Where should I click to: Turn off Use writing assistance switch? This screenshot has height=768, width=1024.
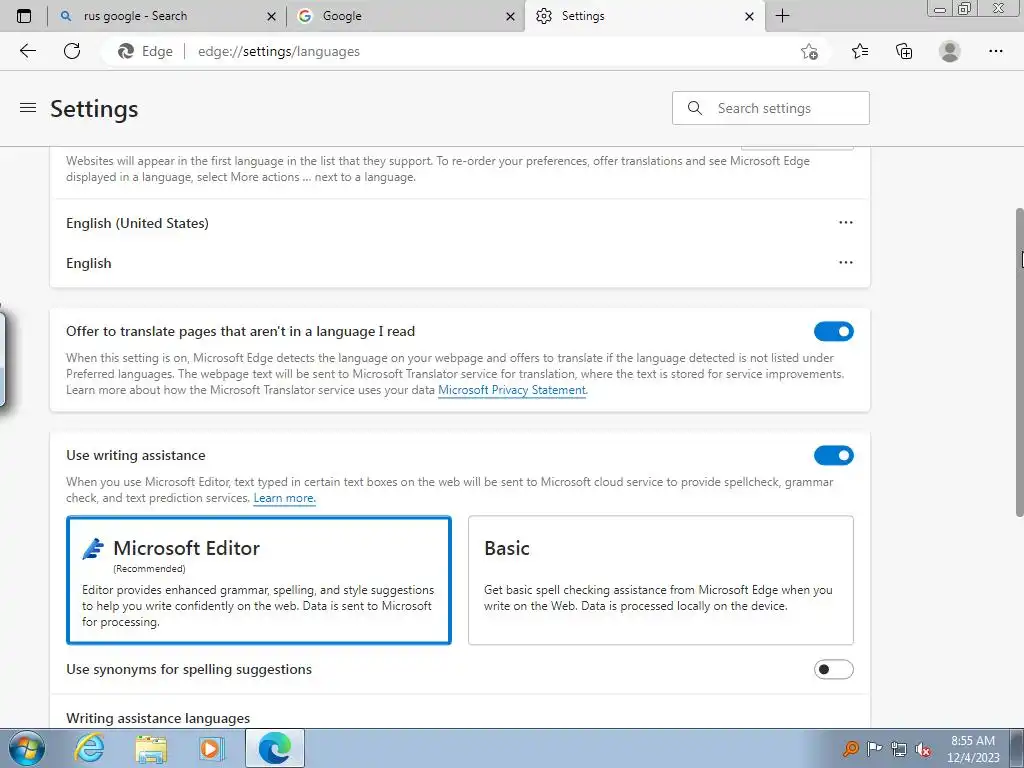[x=833, y=455]
